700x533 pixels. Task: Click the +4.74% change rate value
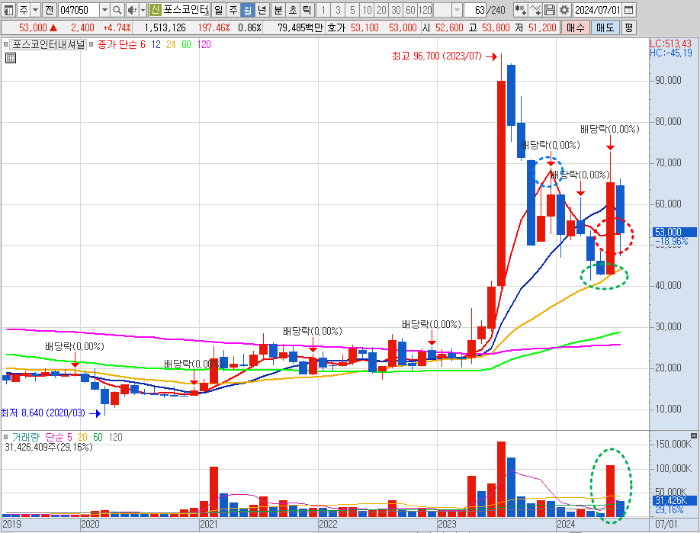pyautogui.click(x=117, y=28)
